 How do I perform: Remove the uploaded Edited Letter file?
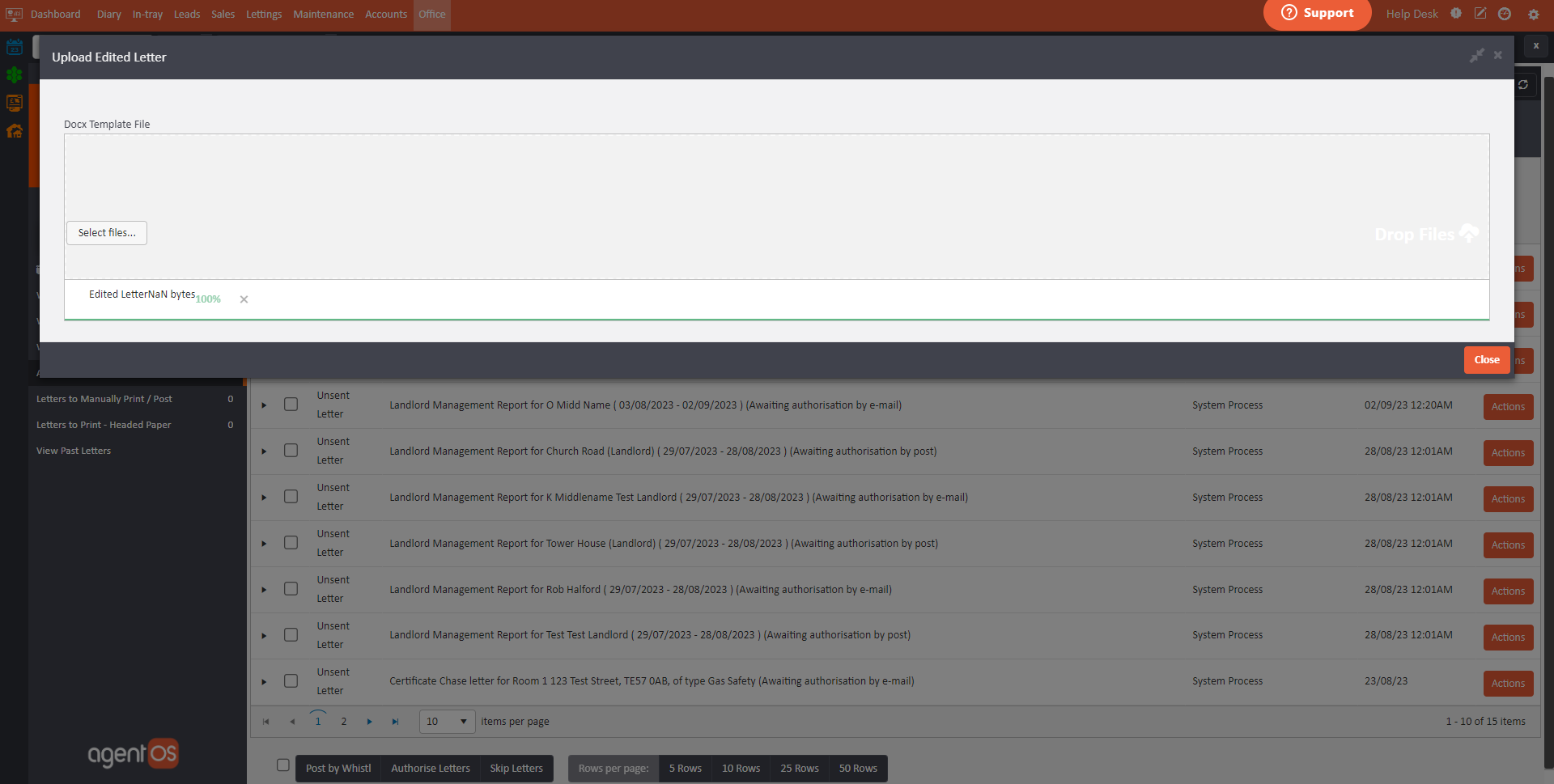pos(244,299)
